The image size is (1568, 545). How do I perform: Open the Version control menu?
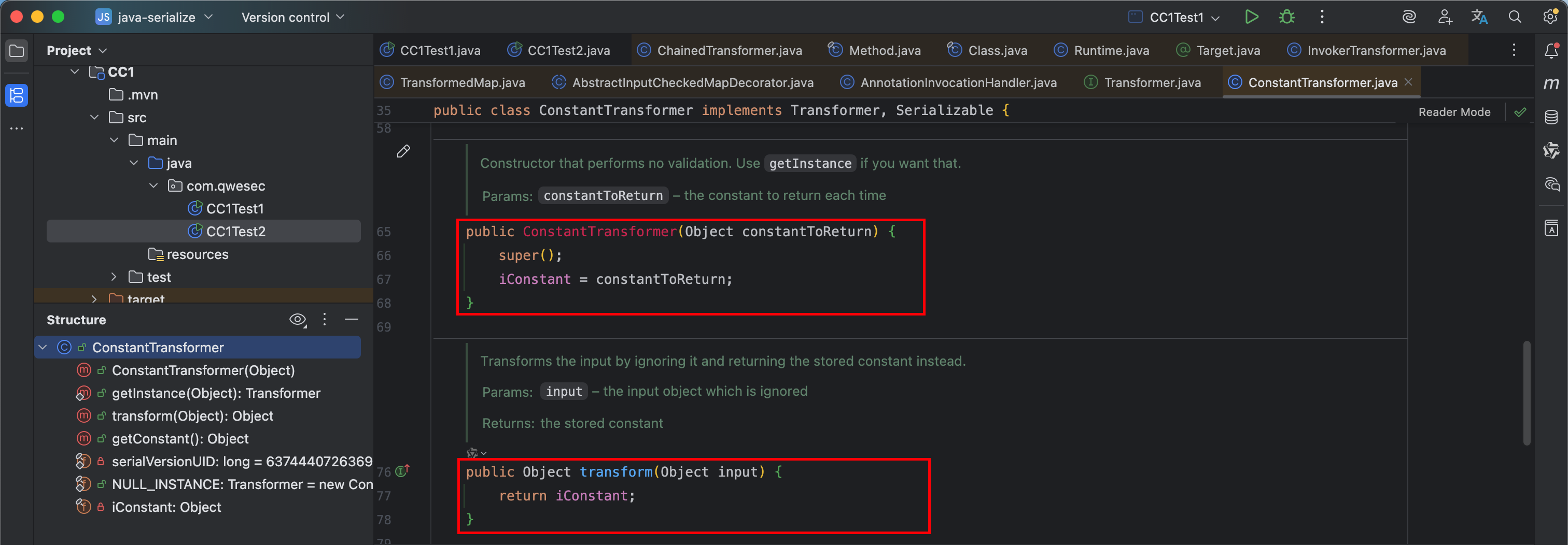pyautogui.click(x=293, y=18)
